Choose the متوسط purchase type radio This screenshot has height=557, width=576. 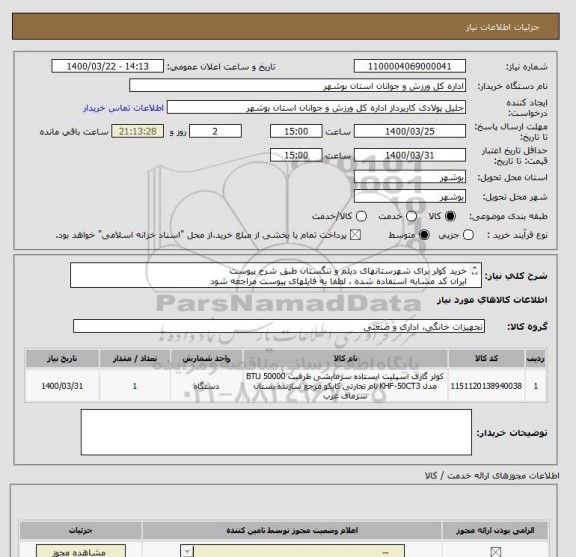coord(424,235)
